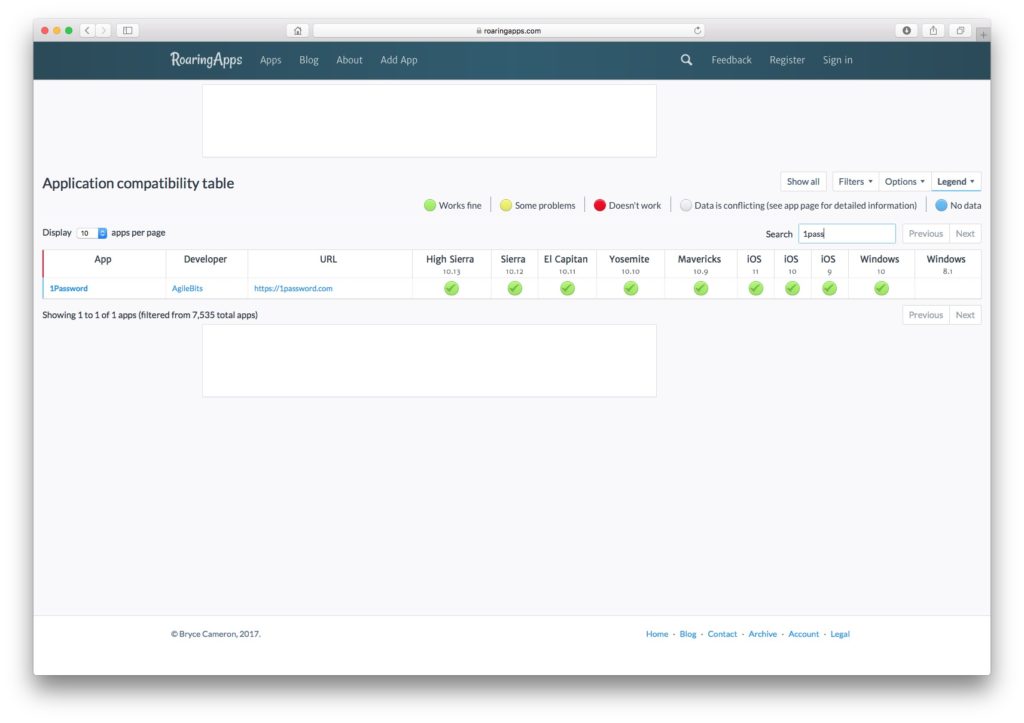Click upper Previous pagination button
This screenshot has width=1024, height=723.
click(925, 233)
